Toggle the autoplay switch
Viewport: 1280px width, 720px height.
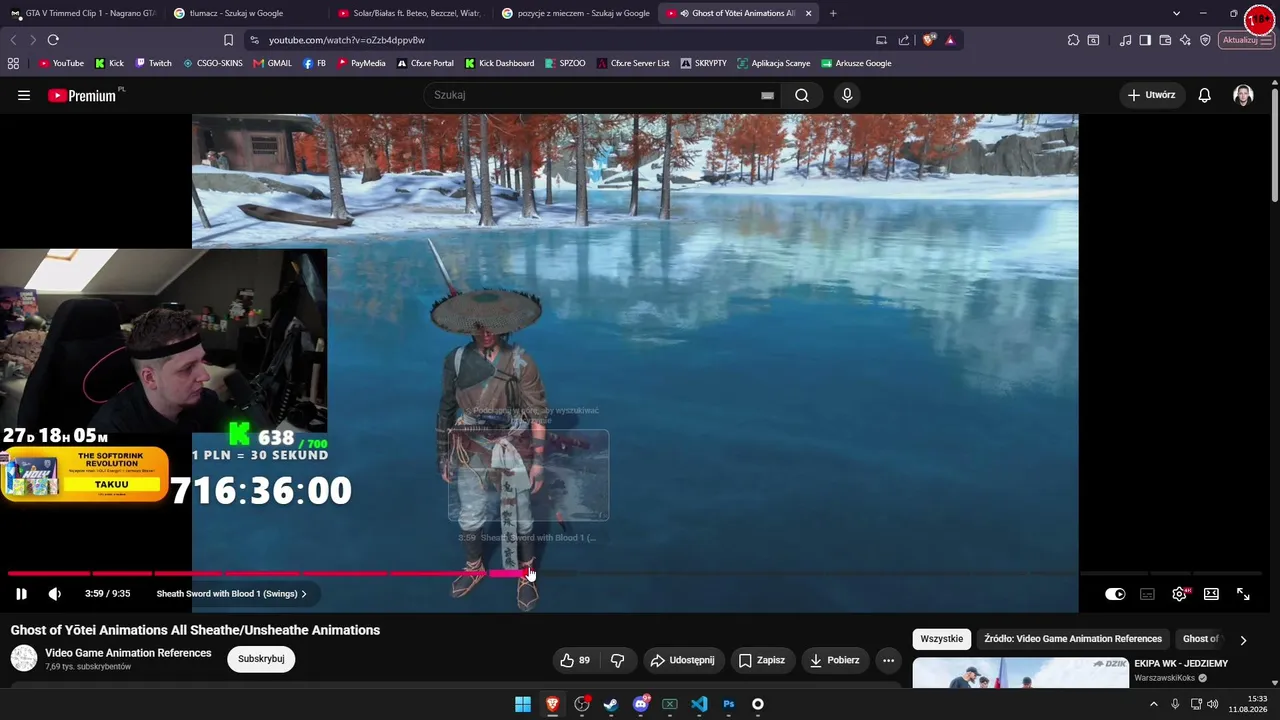pos(1115,594)
